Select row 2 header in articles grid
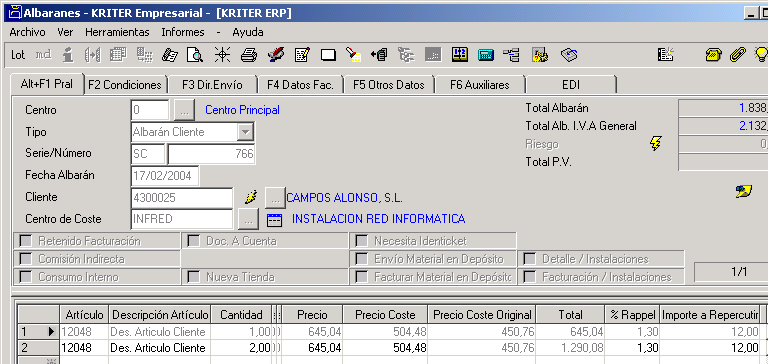 pos(38,348)
